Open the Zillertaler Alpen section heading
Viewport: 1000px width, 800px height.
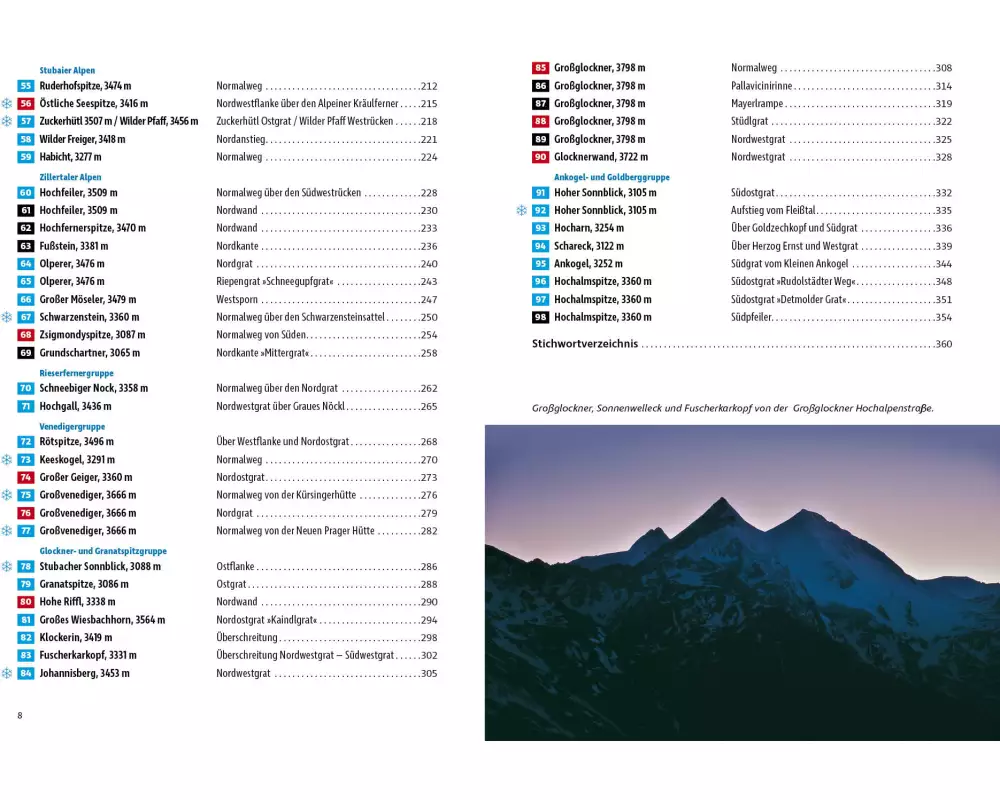70,177
